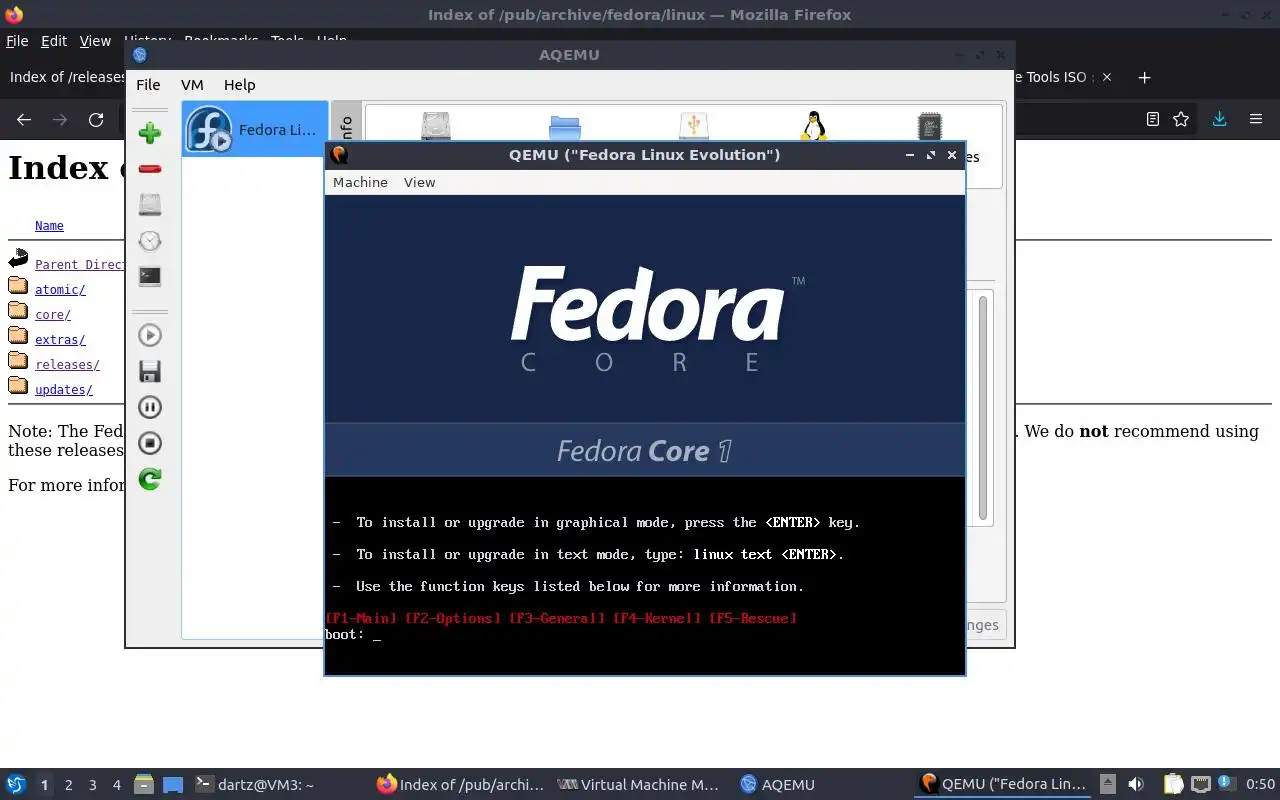Open the file manager icon in the taskbar
Image resolution: width=1280 pixels, height=800 pixels.
[144, 785]
